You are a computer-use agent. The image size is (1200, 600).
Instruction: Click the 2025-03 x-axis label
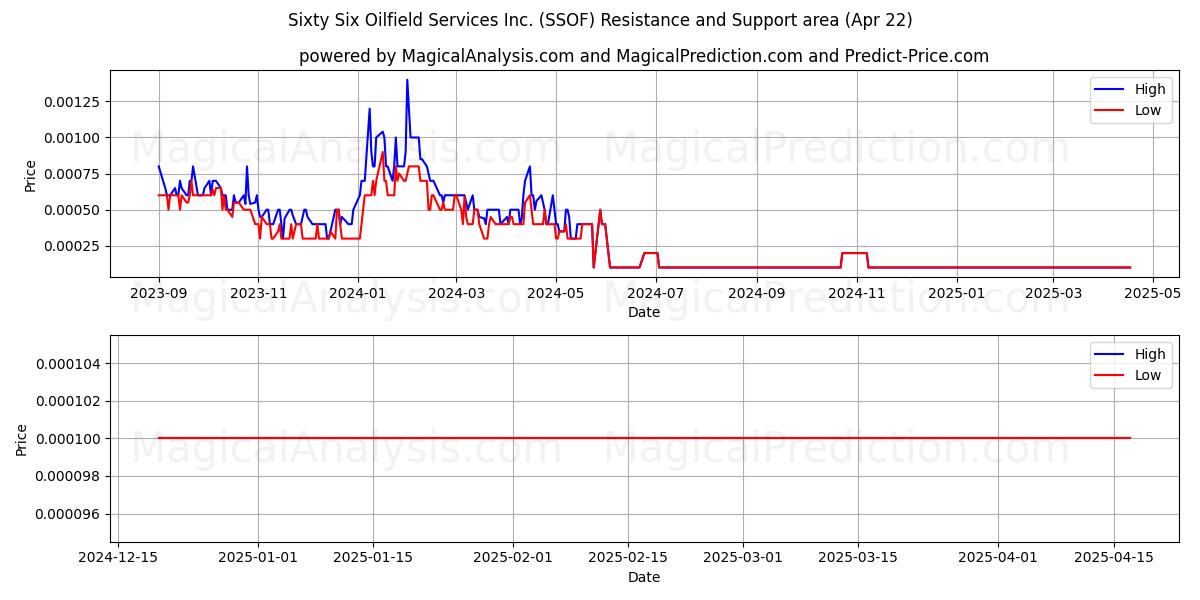tap(1054, 294)
